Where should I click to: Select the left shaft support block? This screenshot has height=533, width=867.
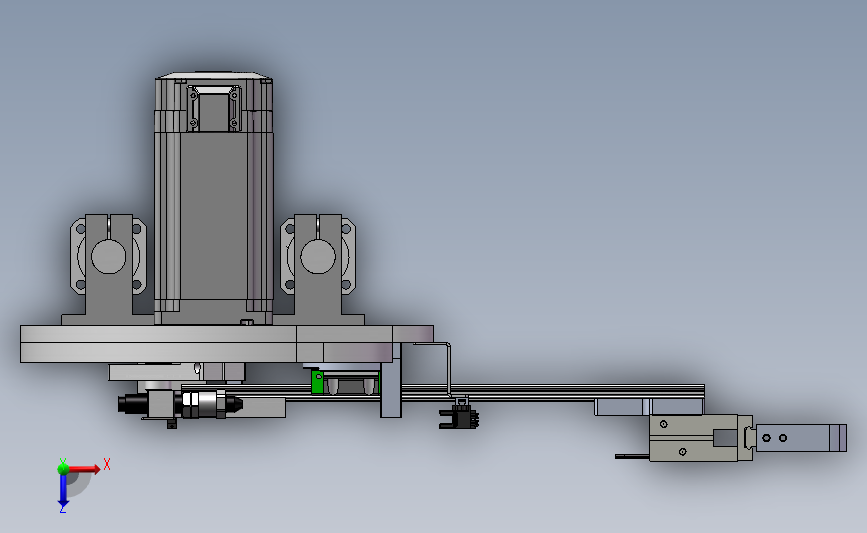[x=108, y=269]
